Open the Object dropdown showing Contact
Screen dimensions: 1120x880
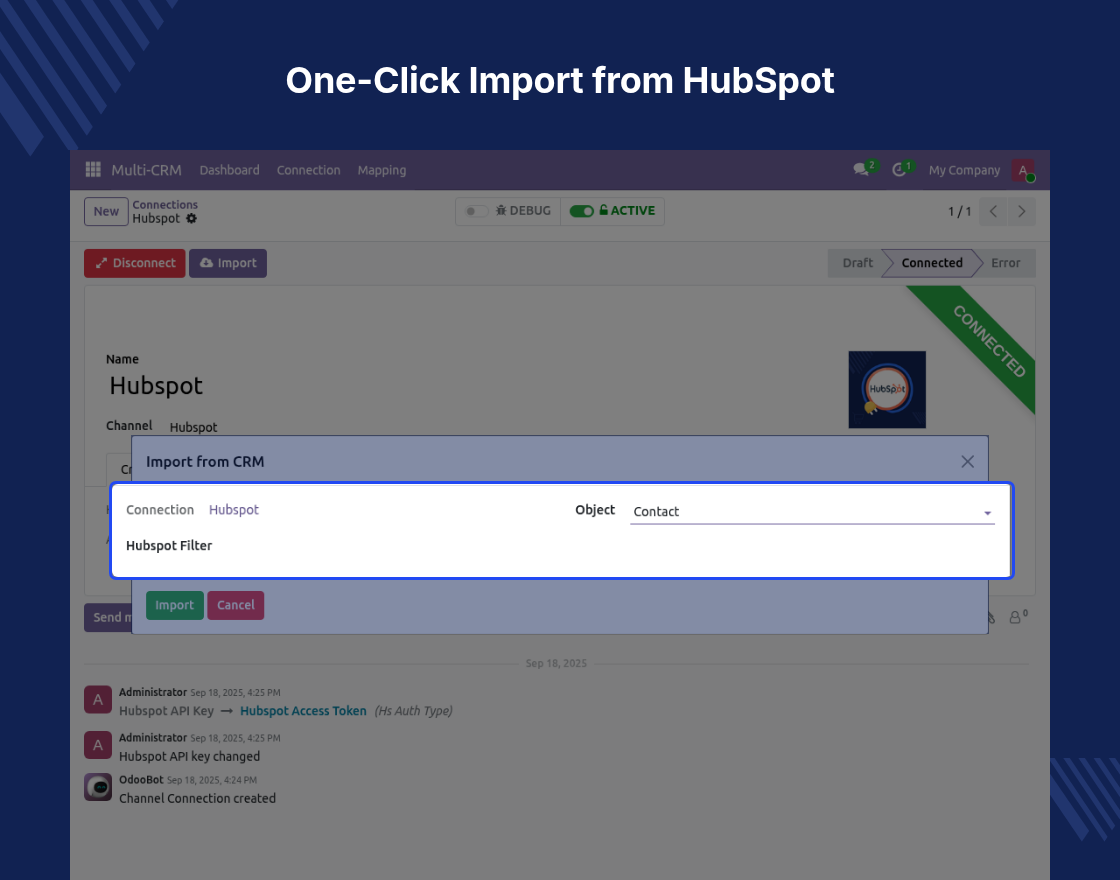812,511
